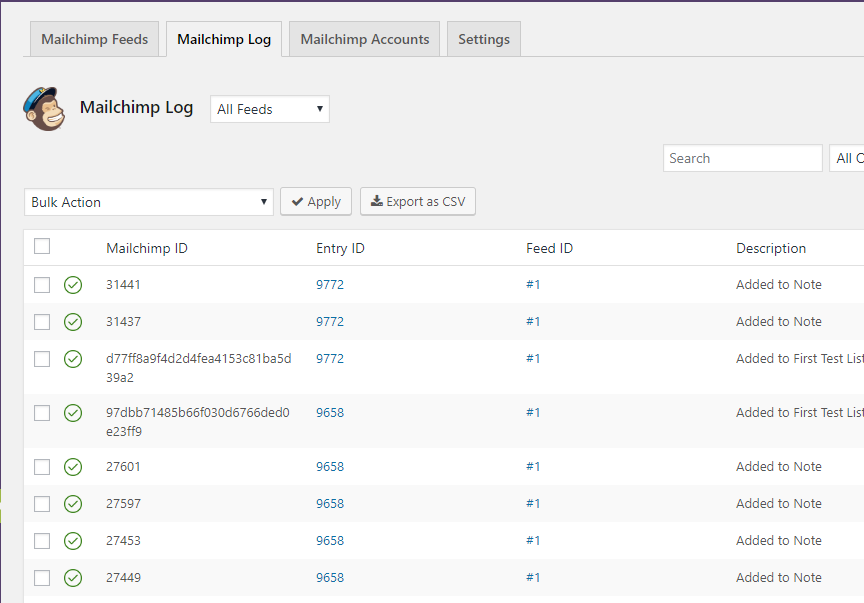Check the box for row 31437
This screenshot has height=603, width=864.
[42, 322]
